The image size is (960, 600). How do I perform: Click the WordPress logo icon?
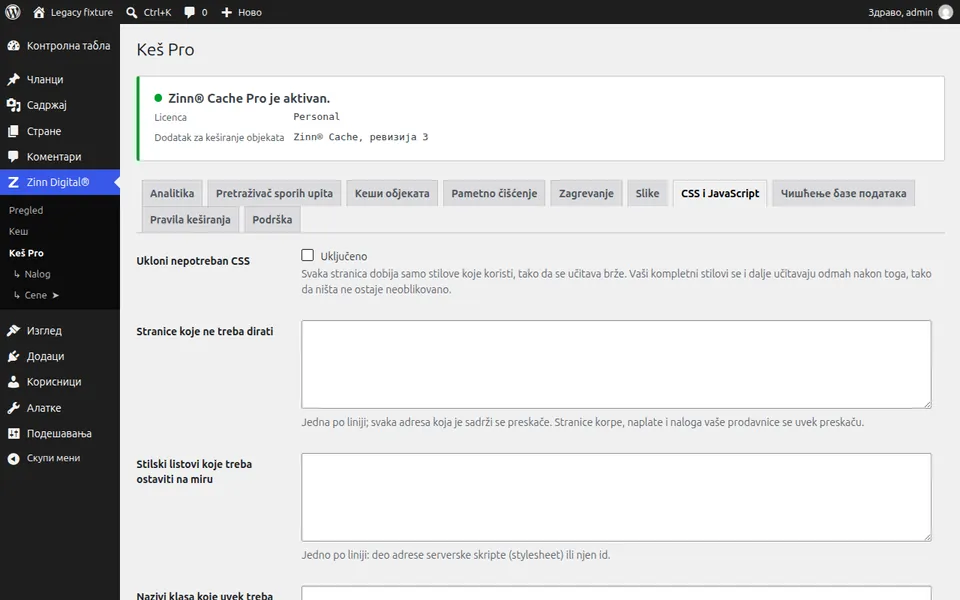(x=13, y=12)
